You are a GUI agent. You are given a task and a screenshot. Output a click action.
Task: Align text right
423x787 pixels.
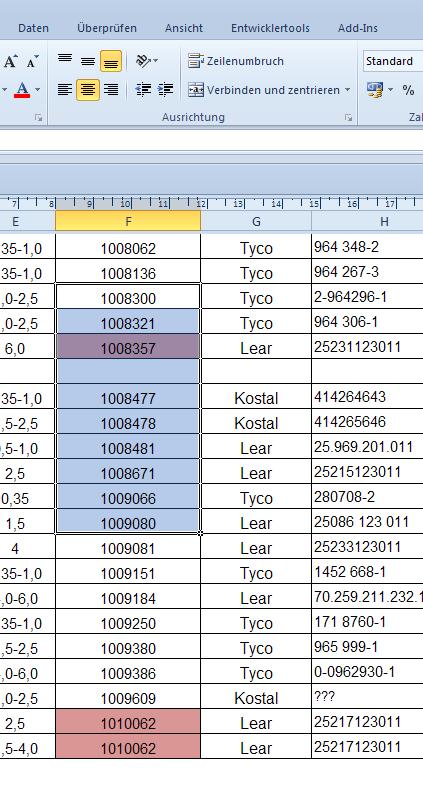click(111, 90)
